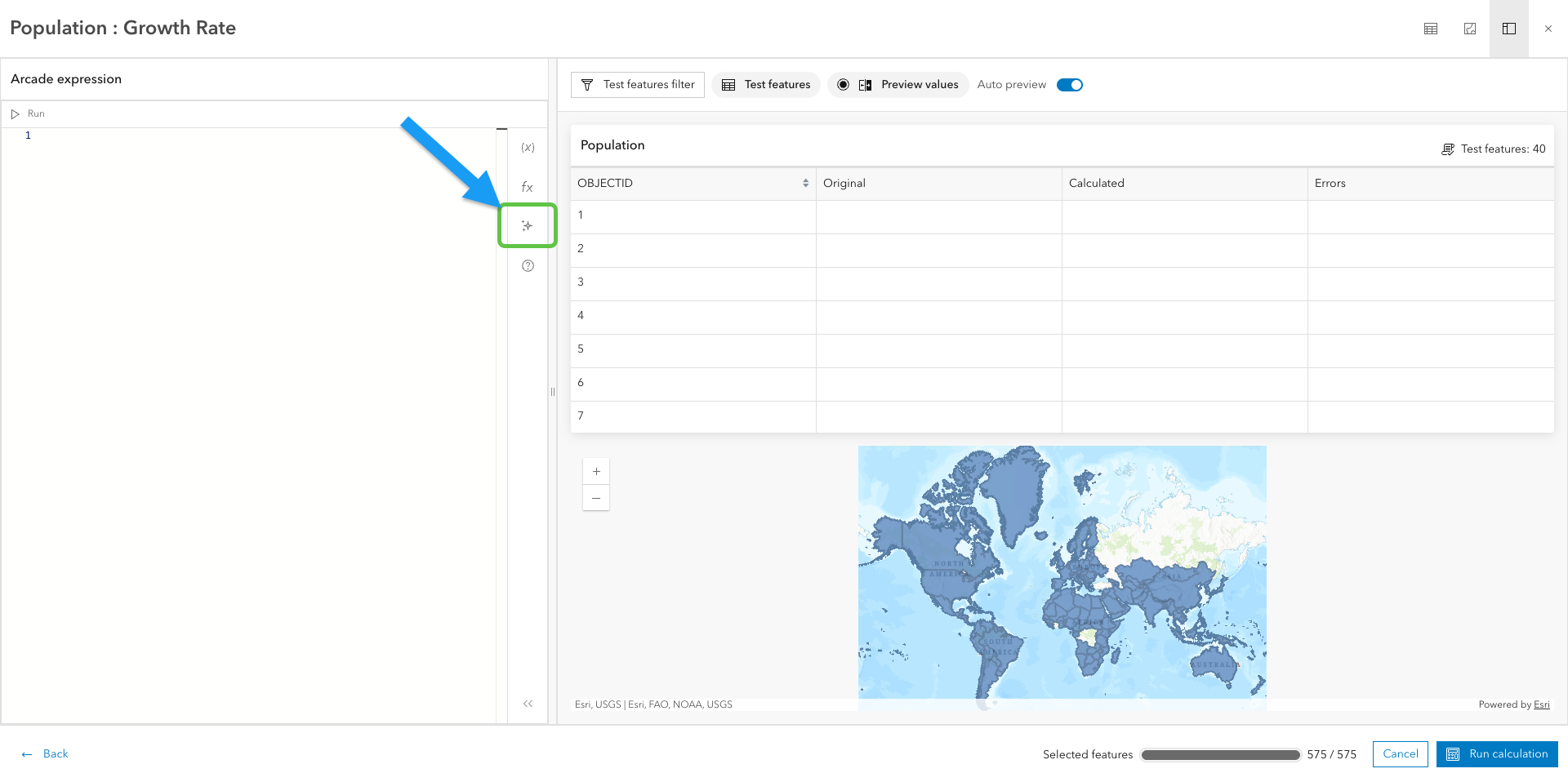Open the Arcade help icon
This screenshot has height=782, width=1568.
tap(528, 265)
